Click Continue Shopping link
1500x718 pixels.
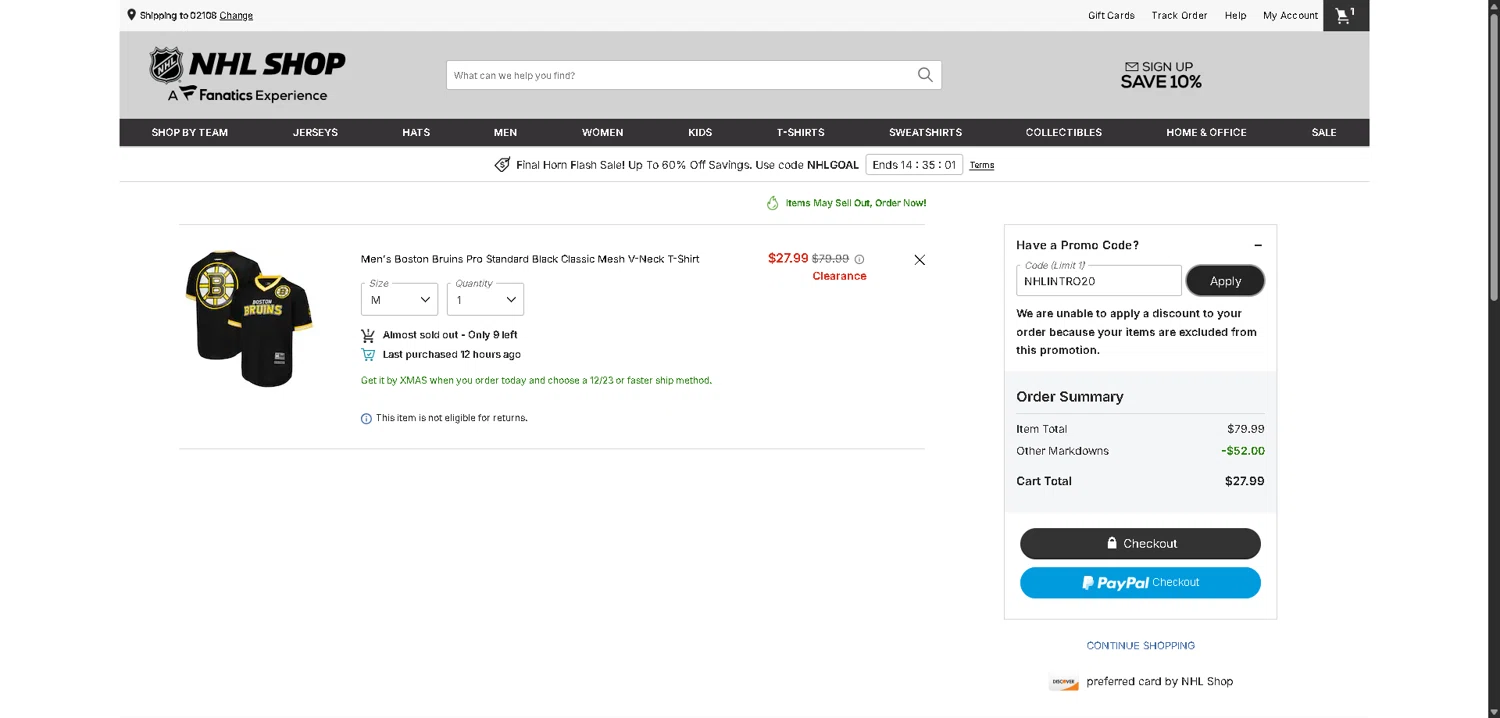click(1141, 646)
